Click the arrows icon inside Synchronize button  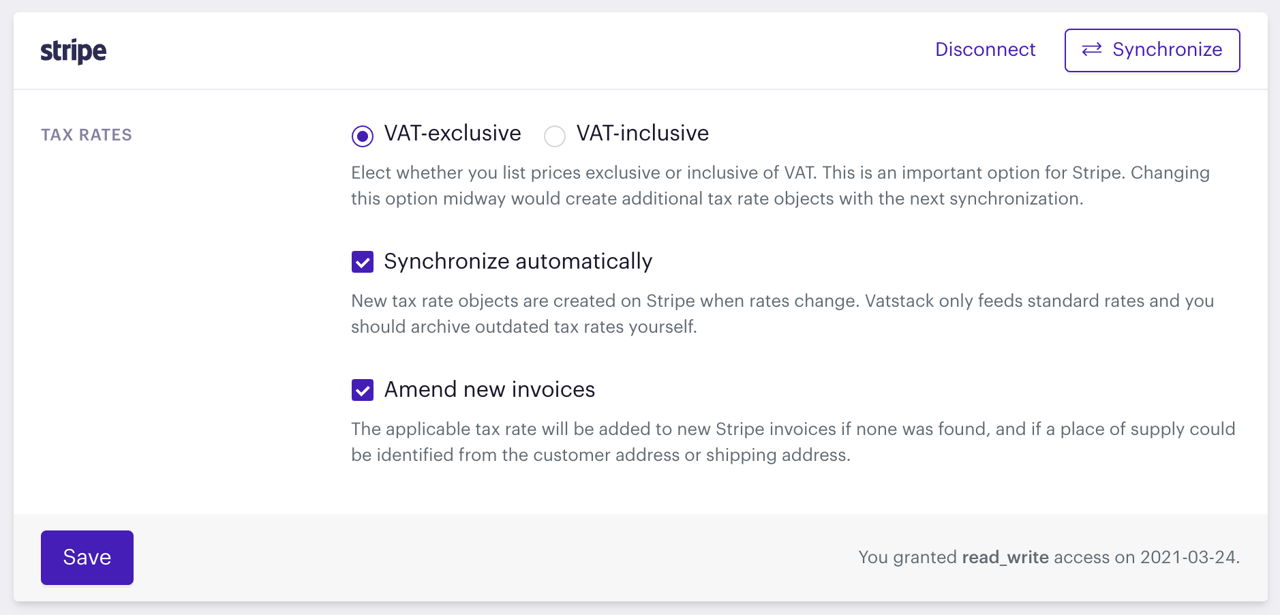pyautogui.click(x=1092, y=49)
